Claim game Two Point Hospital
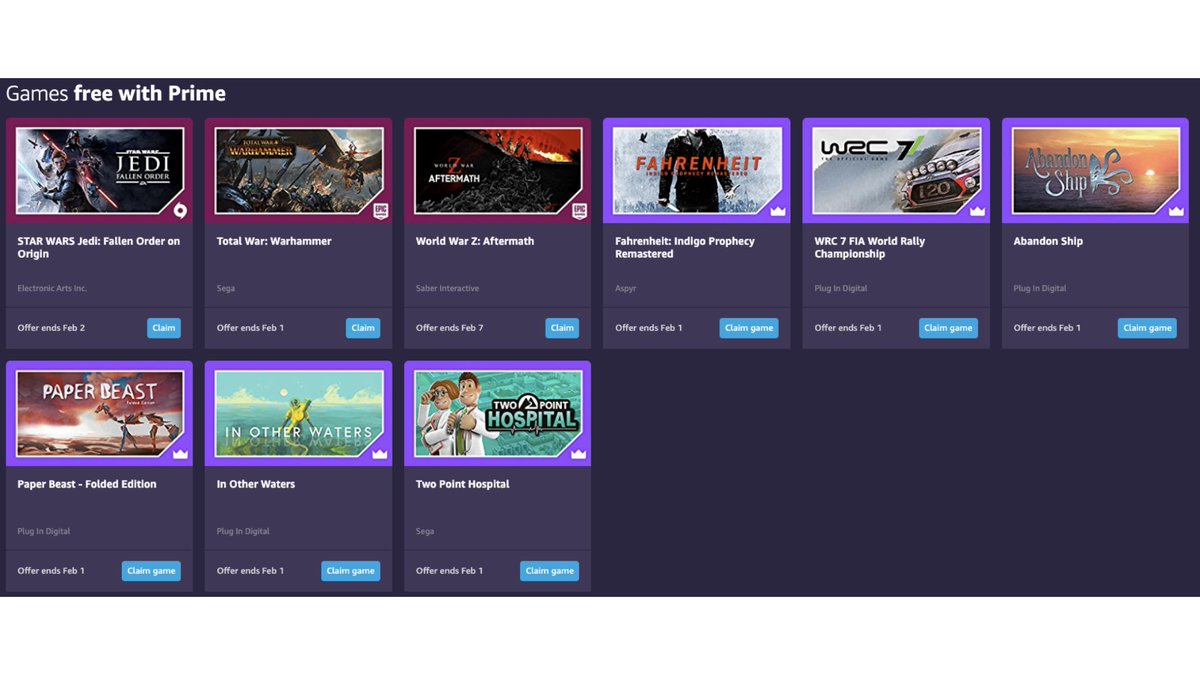This screenshot has width=1200, height=675. click(549, 571)
